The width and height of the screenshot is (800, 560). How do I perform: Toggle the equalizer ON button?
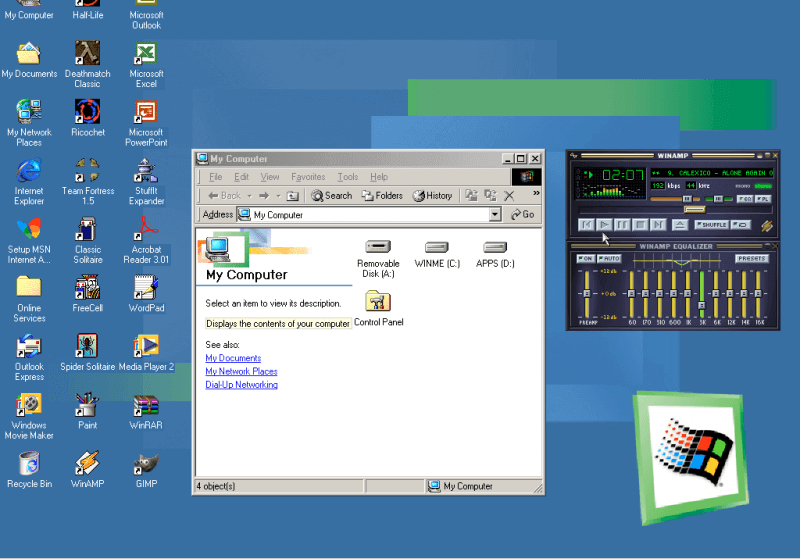586,259
